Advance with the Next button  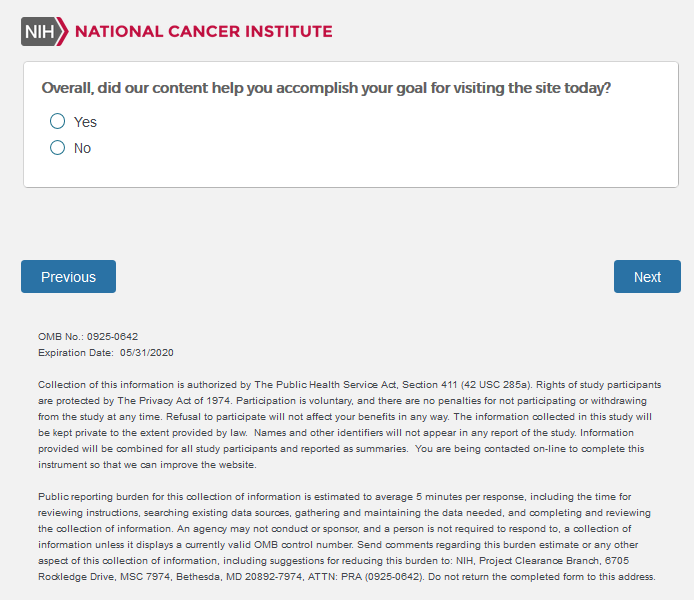[x=647, y=277]
